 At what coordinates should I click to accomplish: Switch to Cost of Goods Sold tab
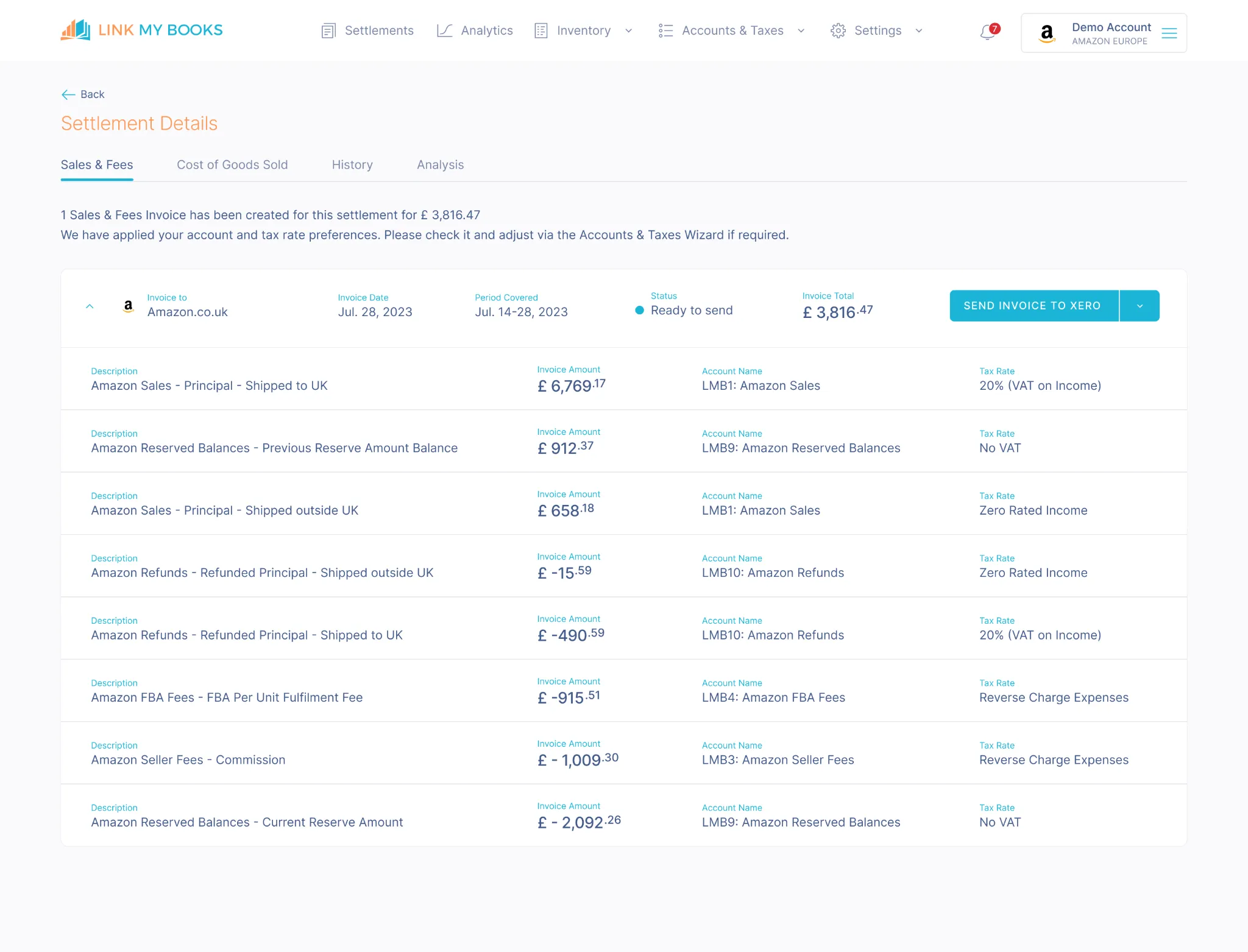232,165
